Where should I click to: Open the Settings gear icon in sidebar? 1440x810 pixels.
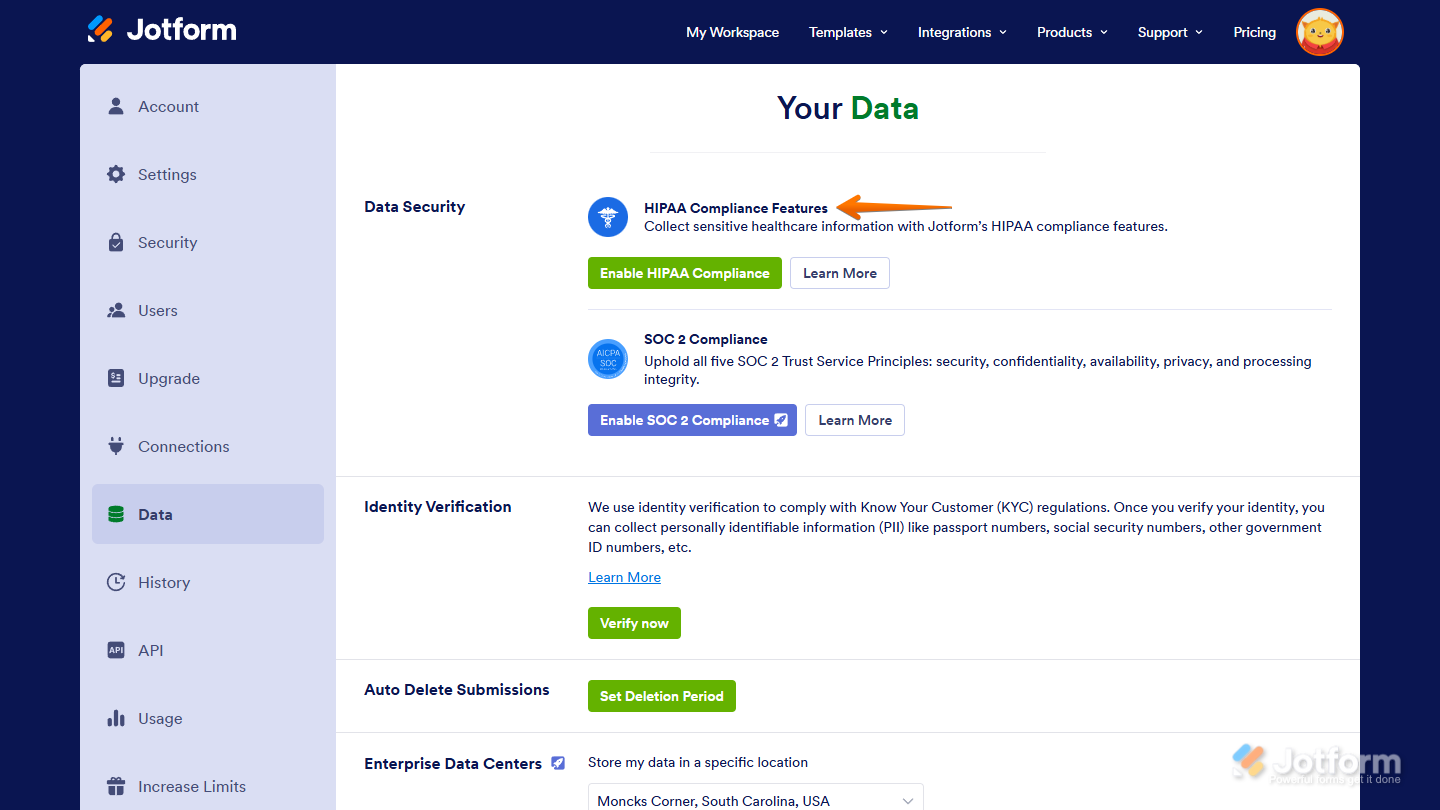pos(116,174)
